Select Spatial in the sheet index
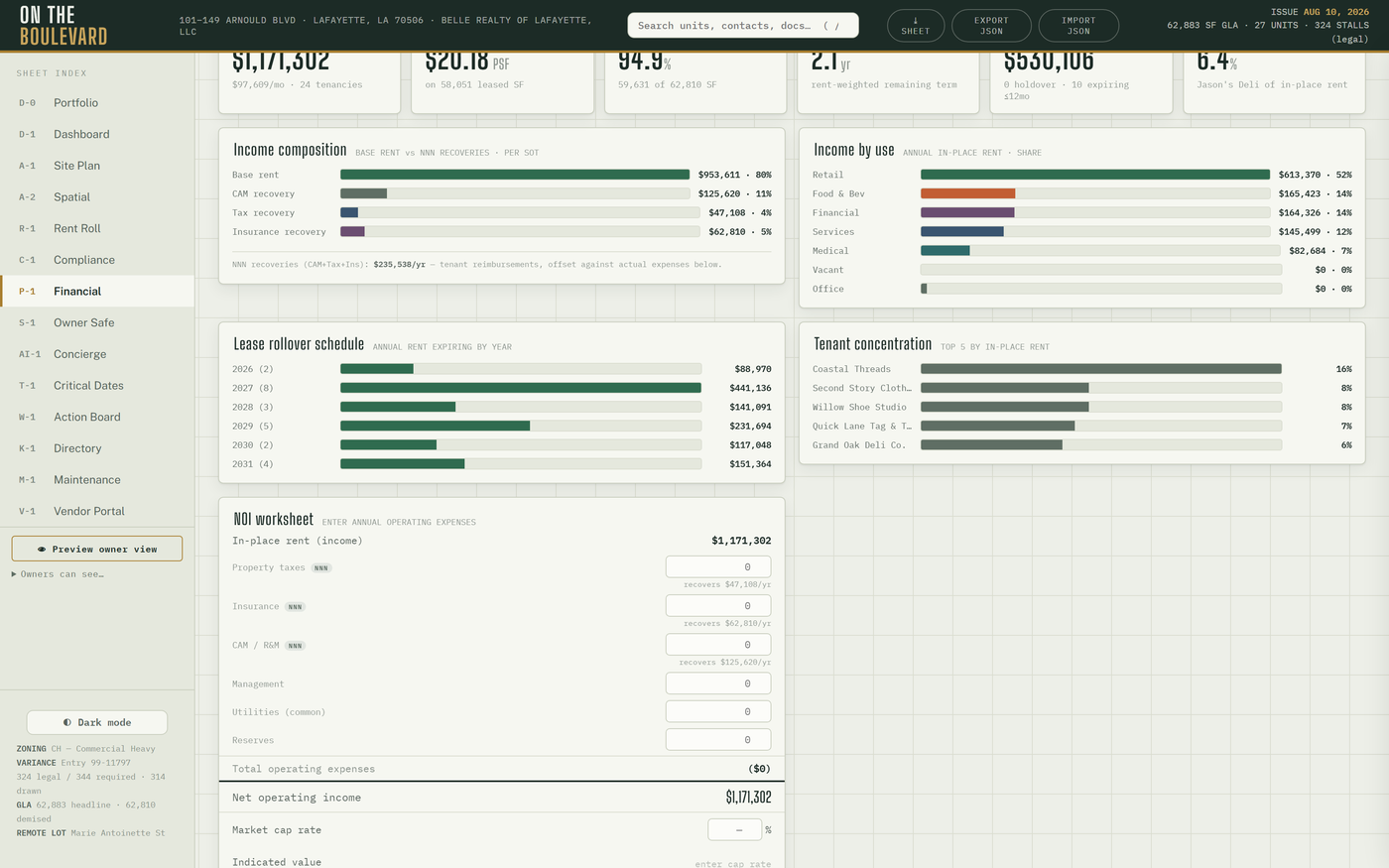Viewport: 1389px width, 868px height. point(97,196)
